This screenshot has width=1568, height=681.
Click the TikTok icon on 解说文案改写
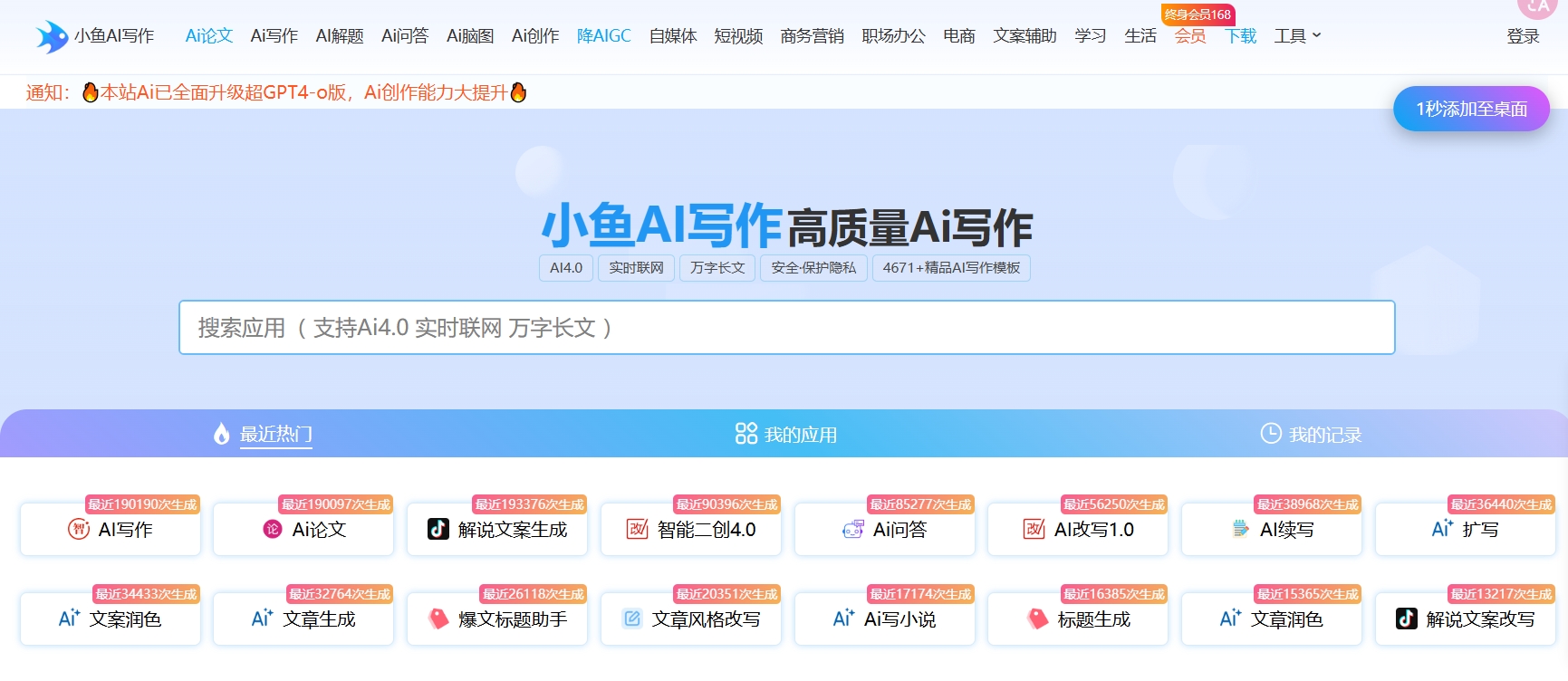1407,619
